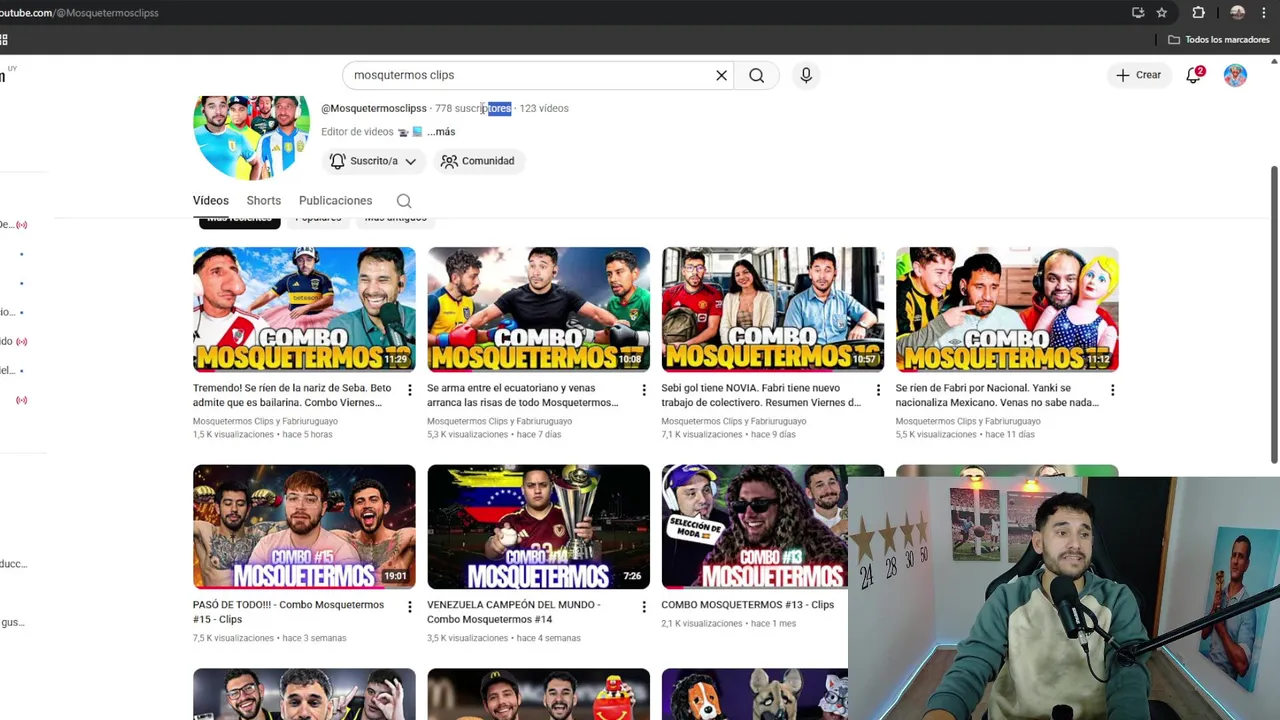The width and height of the screenshot is (1280, 720).
Task: Open the 'Todos los marcadores' bookmarks folder
Action: coord(1219,40)
